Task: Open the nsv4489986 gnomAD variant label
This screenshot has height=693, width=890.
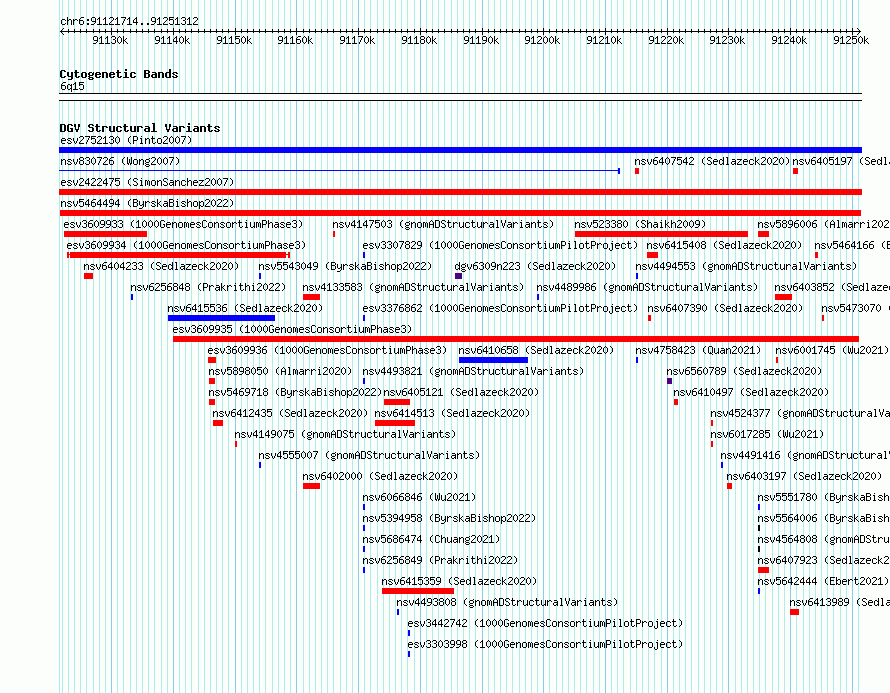Action: [x=647, y=287]
